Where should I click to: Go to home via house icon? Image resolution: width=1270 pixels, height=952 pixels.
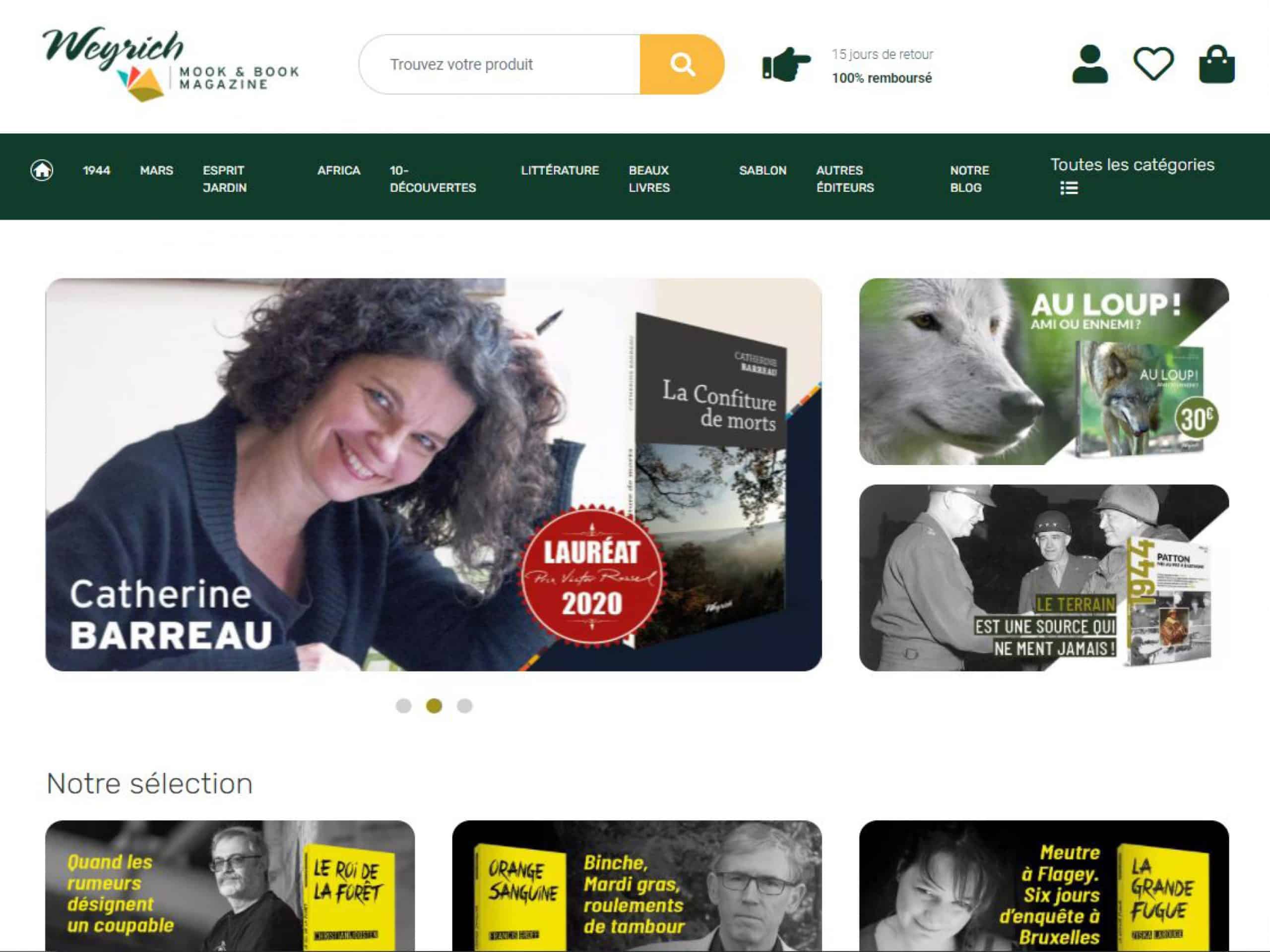pos(42,171)
